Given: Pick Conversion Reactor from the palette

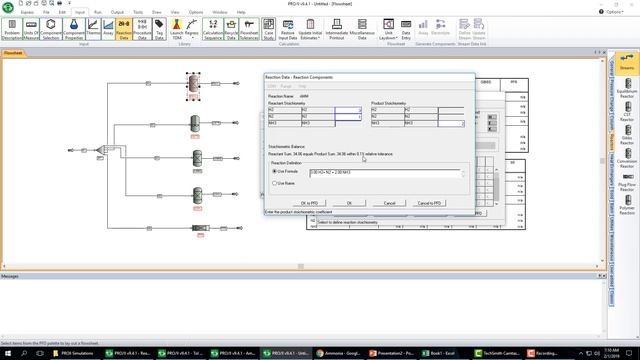Looking at the screenshot, I should 627,158.
